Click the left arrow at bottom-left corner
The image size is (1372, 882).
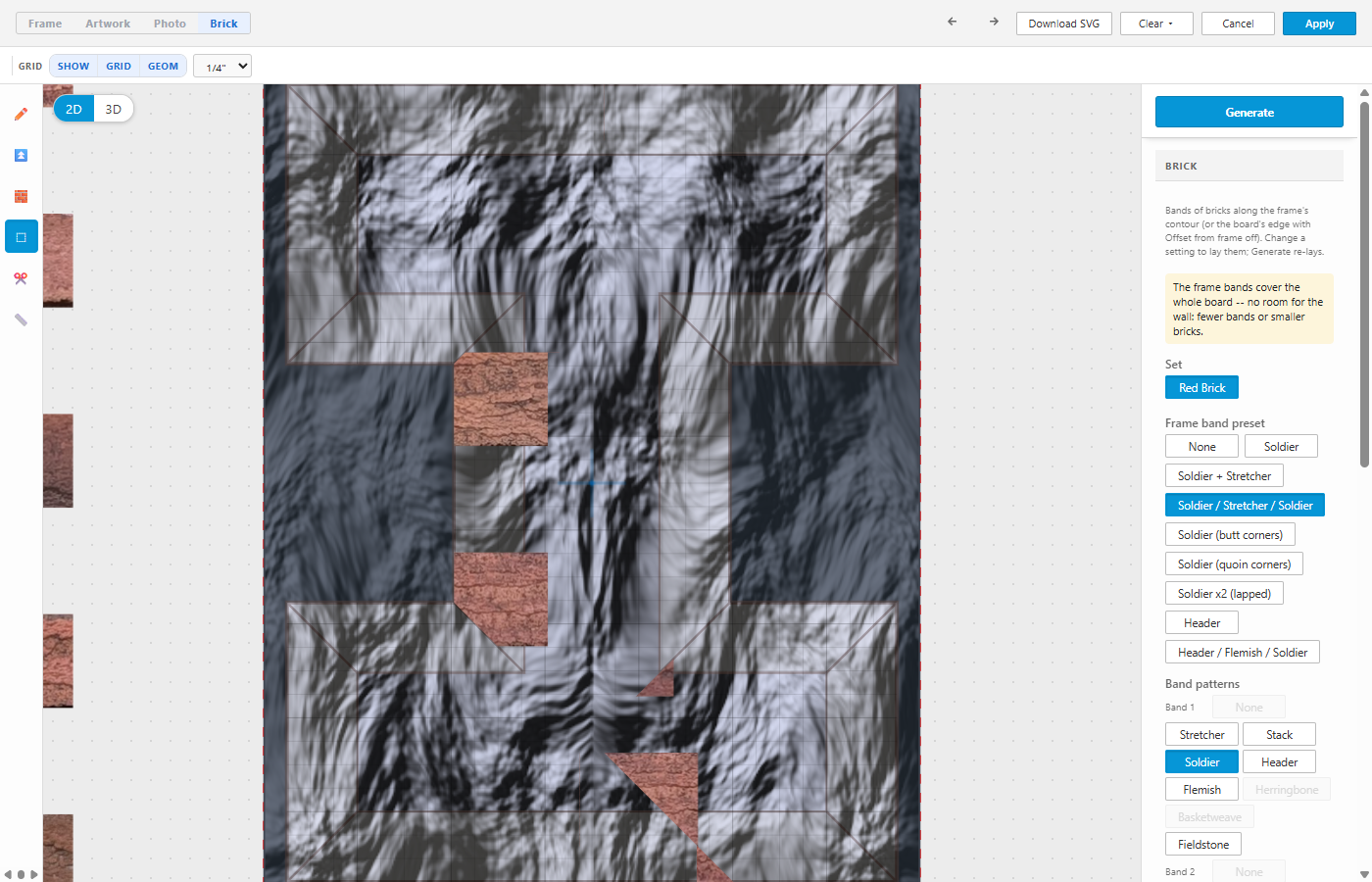tap(8, 874)
